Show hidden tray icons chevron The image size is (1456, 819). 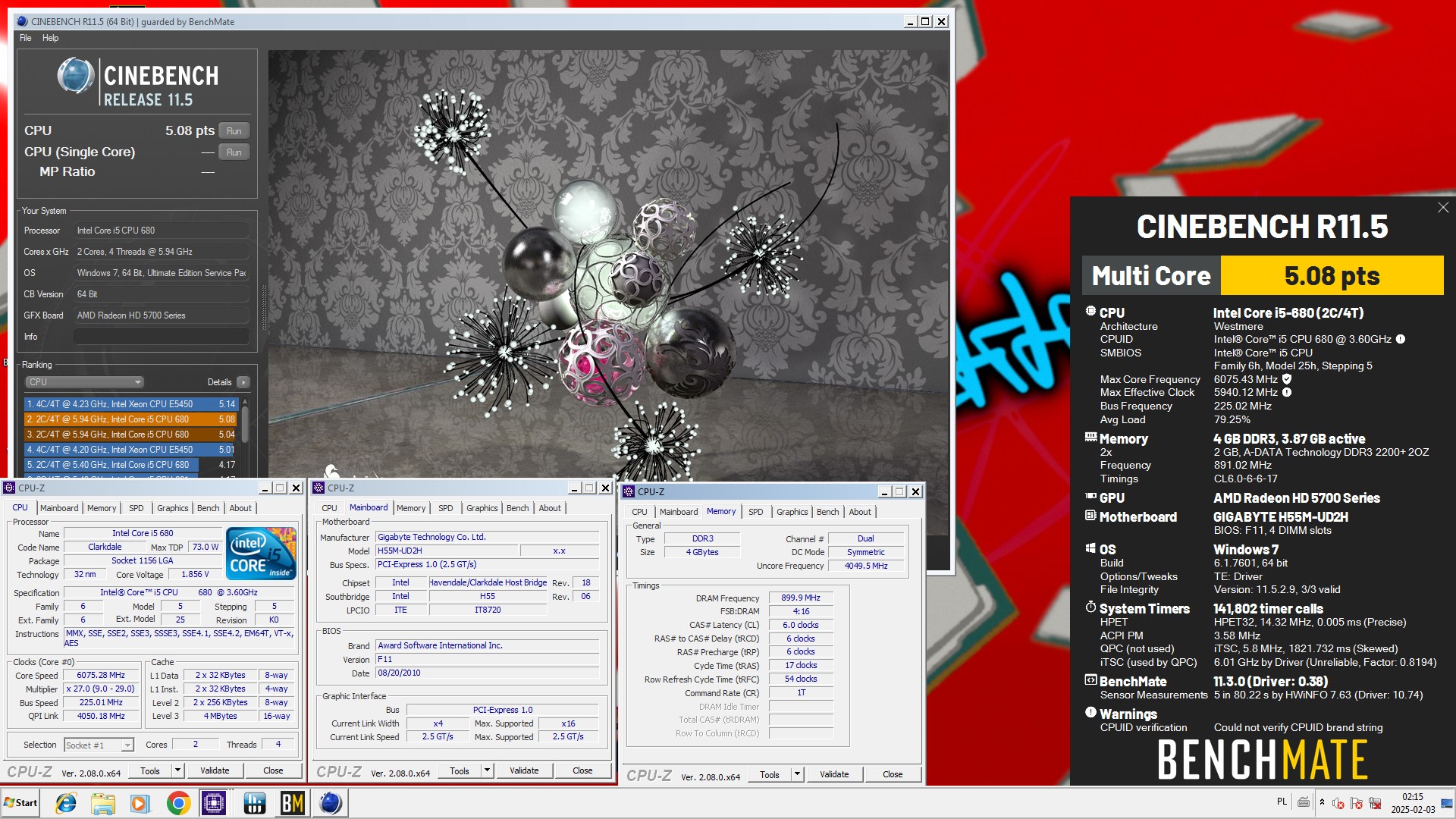pos(1322,802)
